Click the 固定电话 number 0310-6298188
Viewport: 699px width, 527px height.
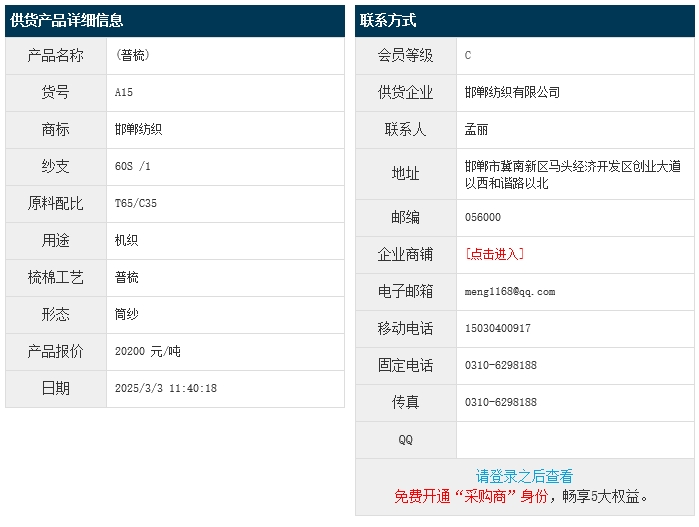tap(501, 365)
